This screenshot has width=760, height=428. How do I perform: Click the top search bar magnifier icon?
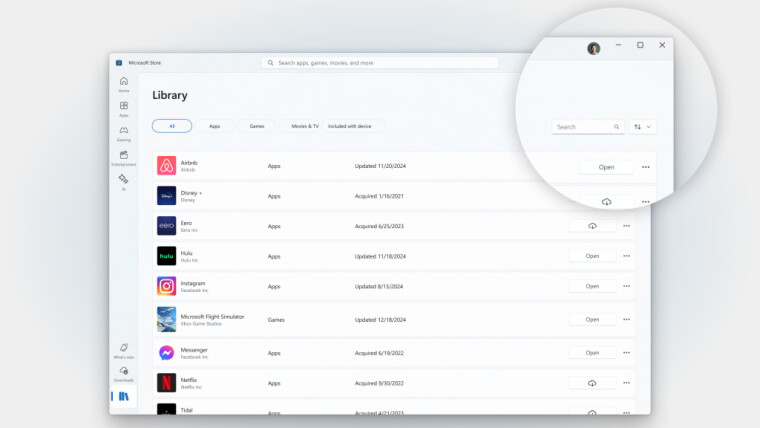(270, 63)
